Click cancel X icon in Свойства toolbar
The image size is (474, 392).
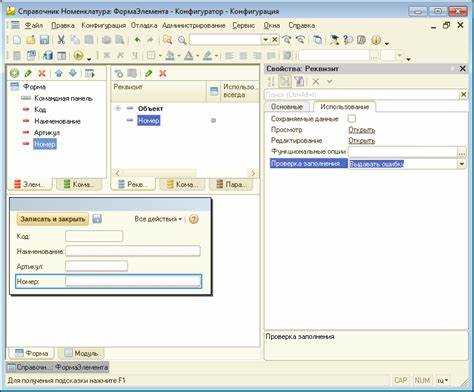pos(316,82)
